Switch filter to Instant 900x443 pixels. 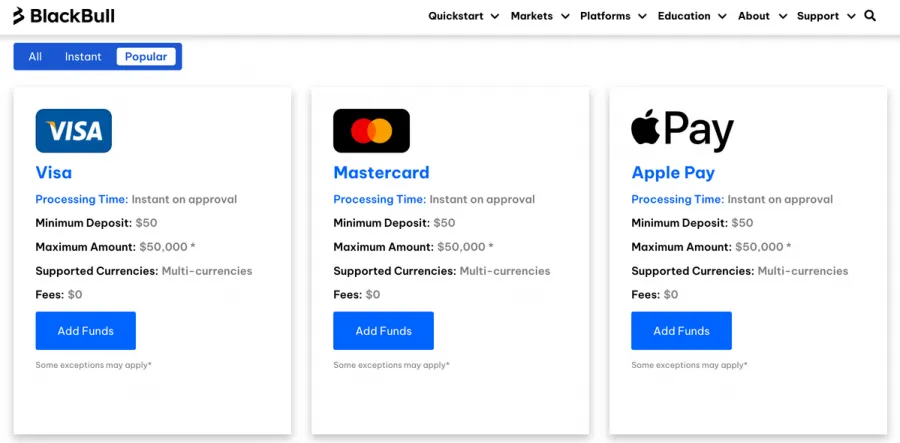tap(83, 57)
